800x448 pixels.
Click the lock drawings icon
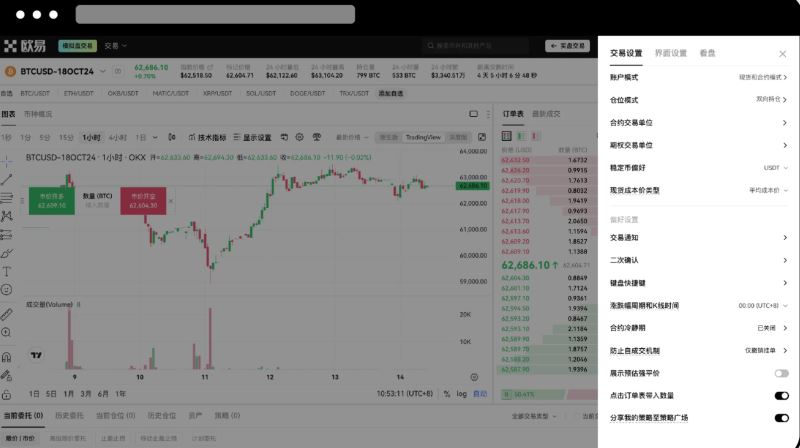7,394
